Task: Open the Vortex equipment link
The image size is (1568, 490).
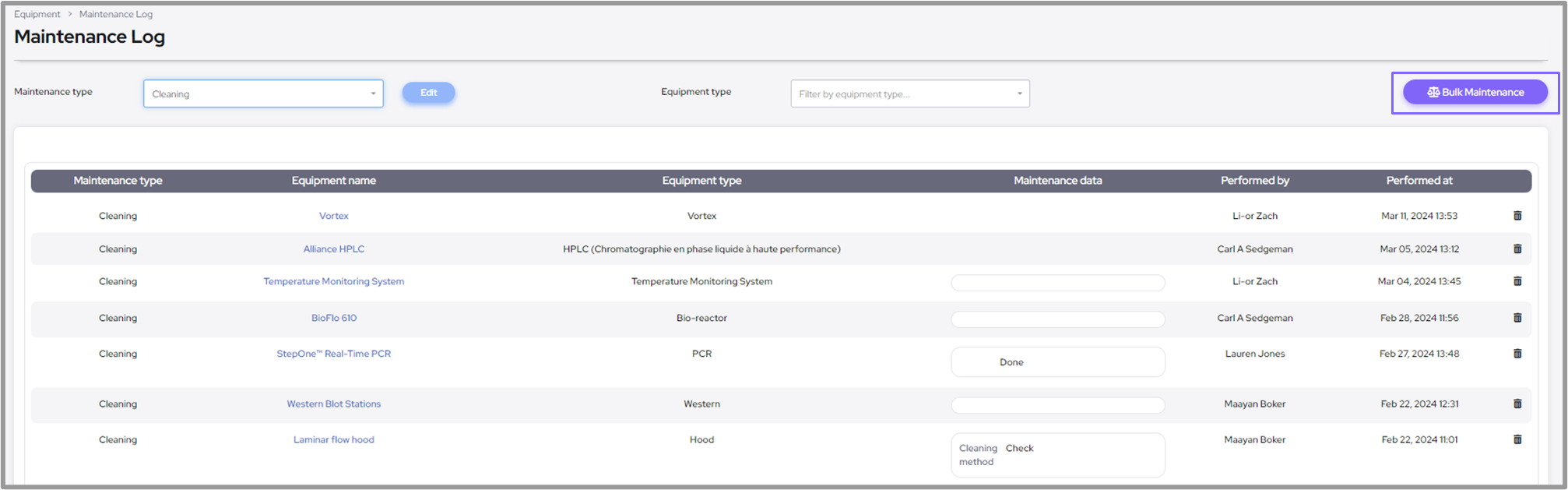Action: coord(333,216)
